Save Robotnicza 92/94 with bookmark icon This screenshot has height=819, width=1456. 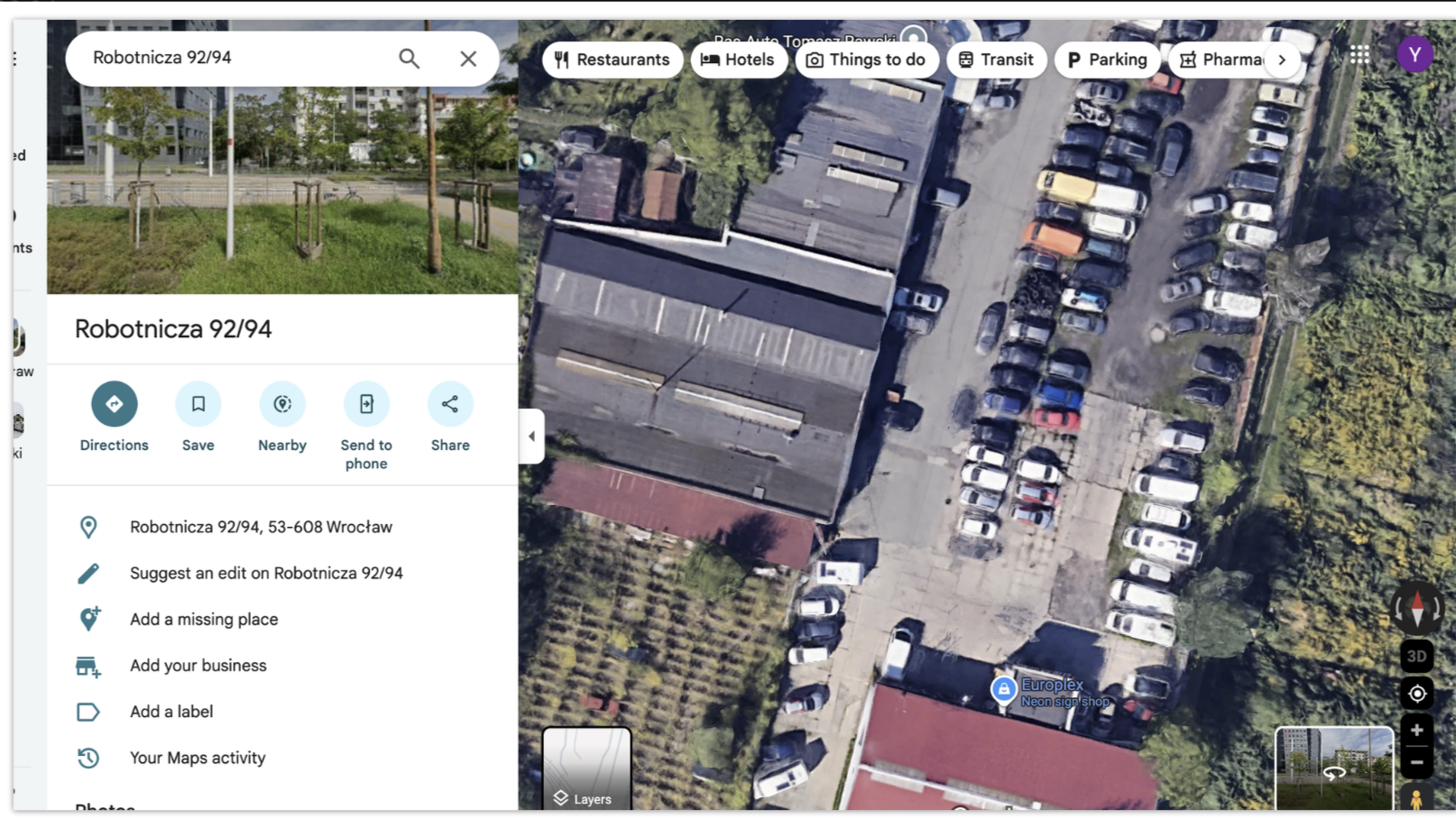pyautogui.click(x=198, y=404)
